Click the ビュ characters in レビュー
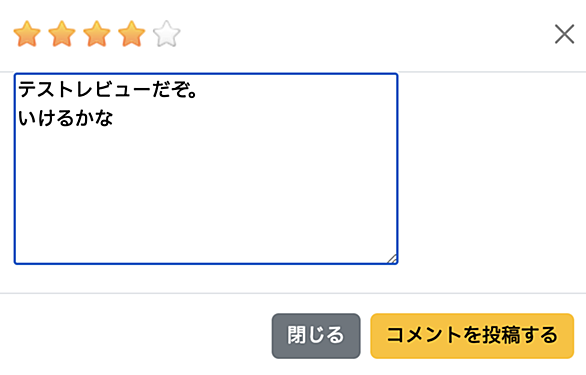This screenshot has height=375, width=586. point(113,90)
